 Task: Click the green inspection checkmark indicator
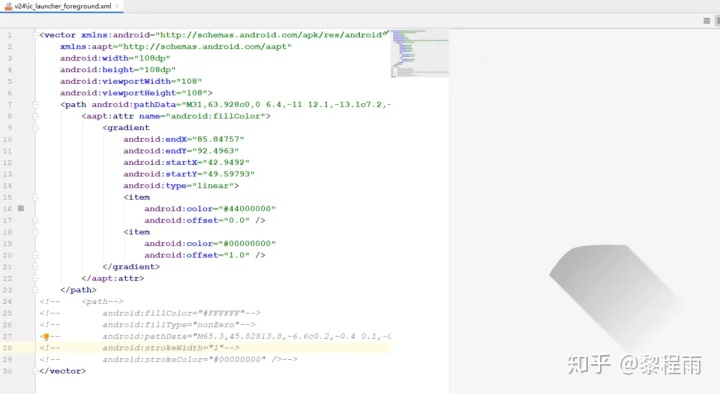[x=386, y=33]
